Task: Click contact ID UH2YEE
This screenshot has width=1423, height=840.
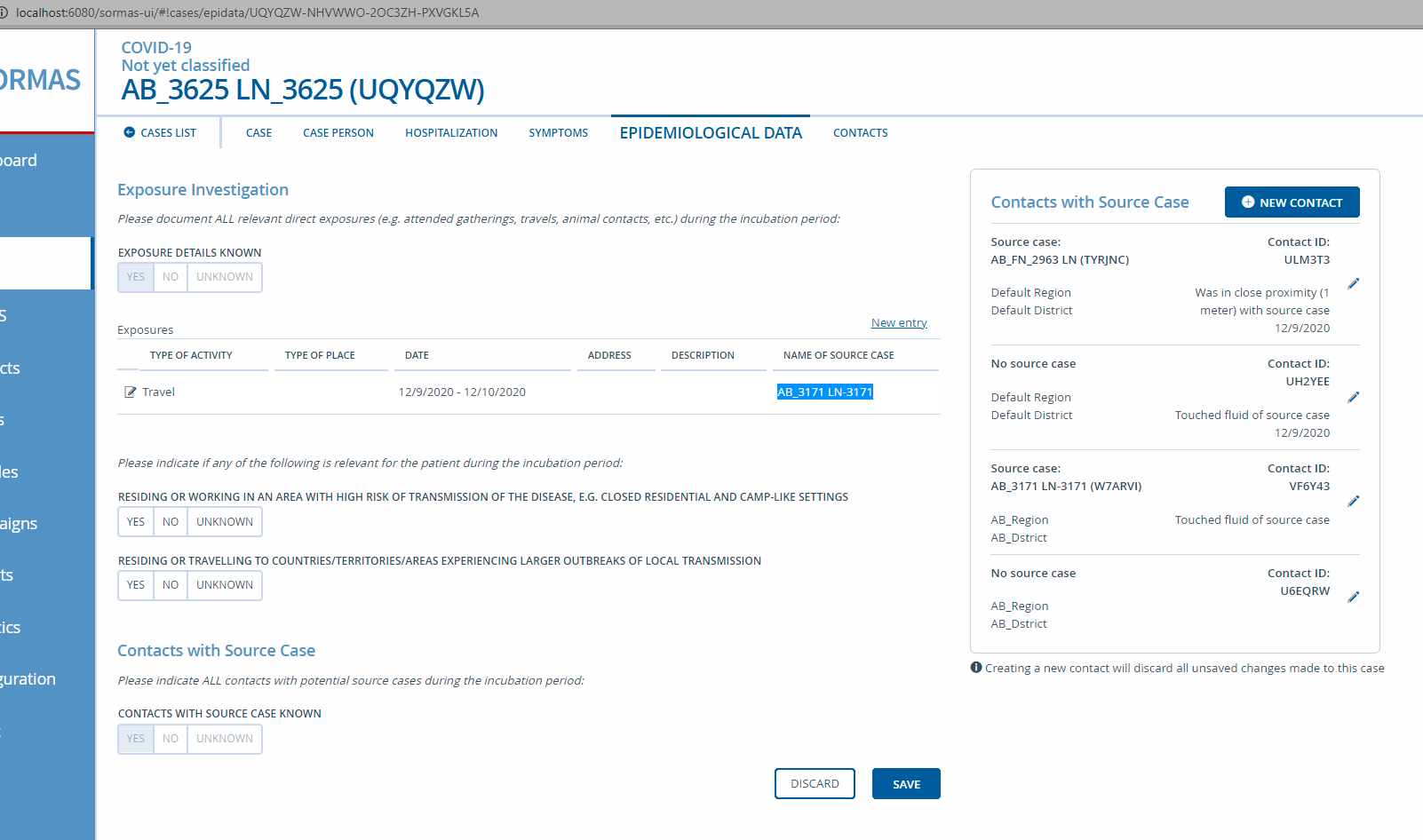Action: click(x=1308, y=382)
